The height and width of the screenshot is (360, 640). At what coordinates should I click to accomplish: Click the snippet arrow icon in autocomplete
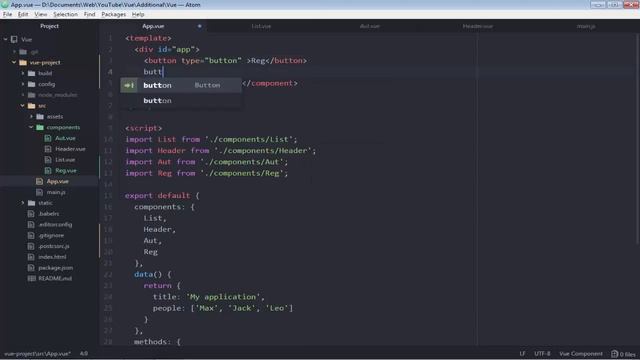pos(129,85)
